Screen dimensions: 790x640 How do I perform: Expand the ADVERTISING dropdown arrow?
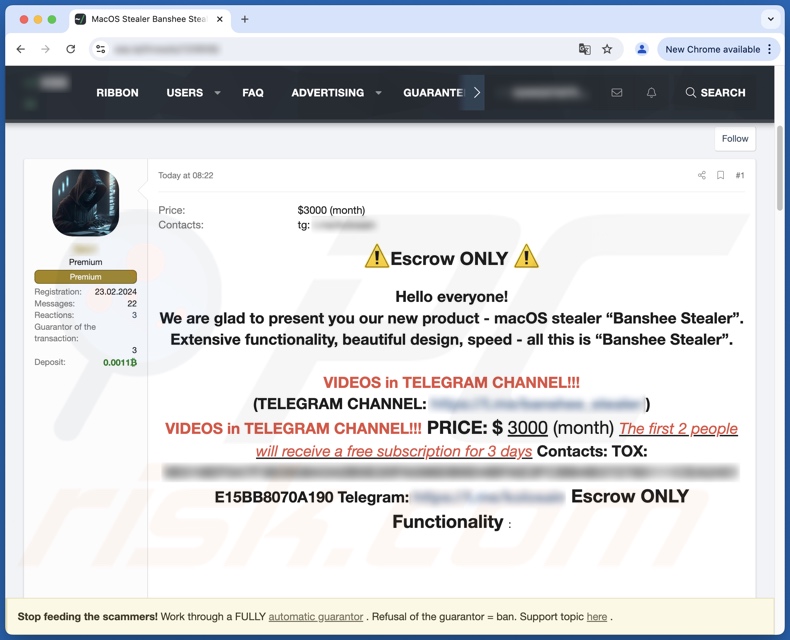(378, 93)
